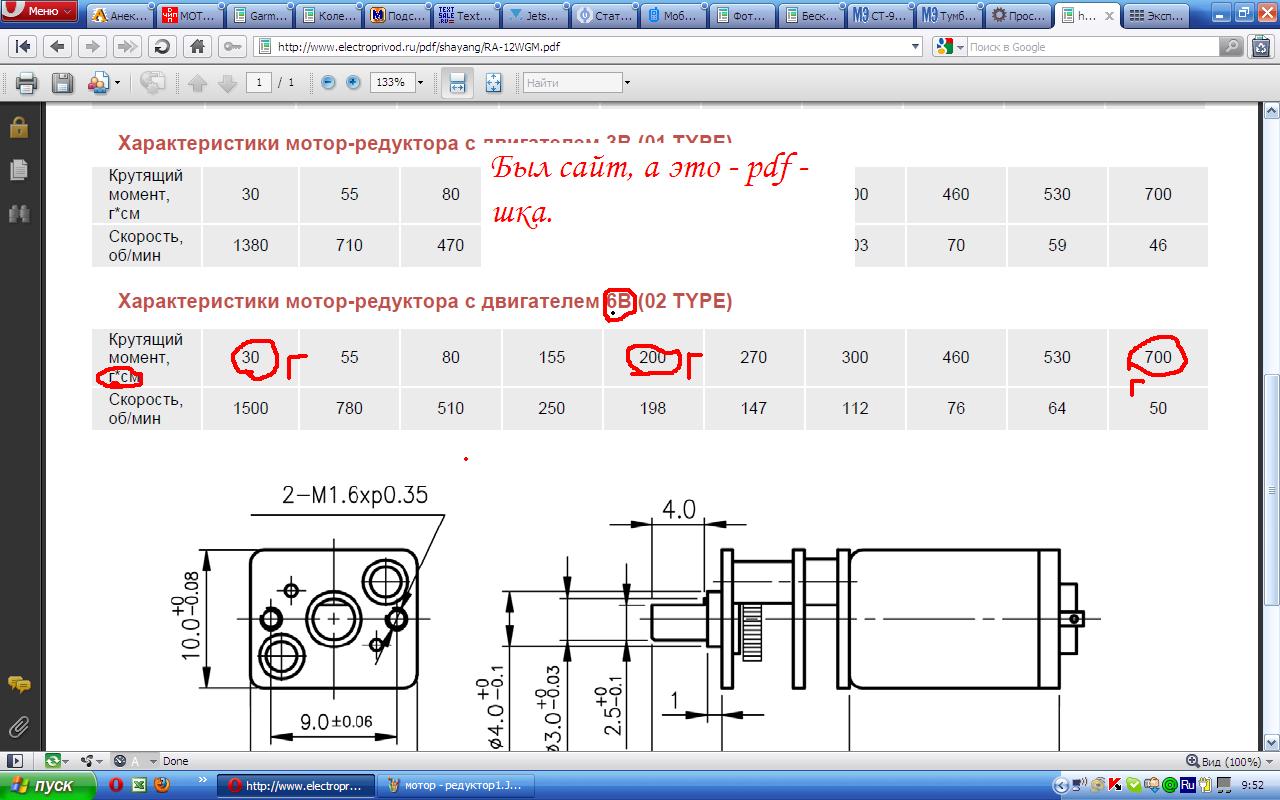Click the address bar URL field
Image resolution: width=1280 pixels, height=800 pixels.
coord(587,47)
